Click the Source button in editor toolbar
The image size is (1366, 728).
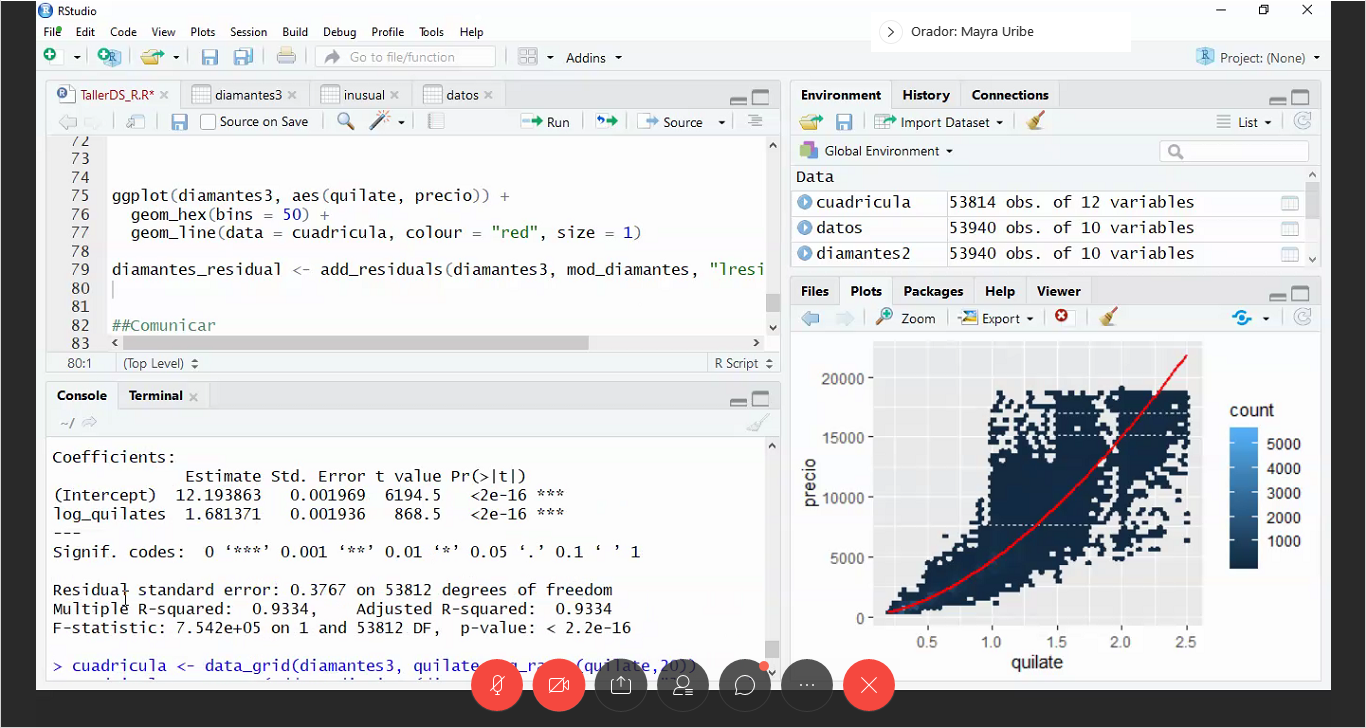[x=674, y=122]
